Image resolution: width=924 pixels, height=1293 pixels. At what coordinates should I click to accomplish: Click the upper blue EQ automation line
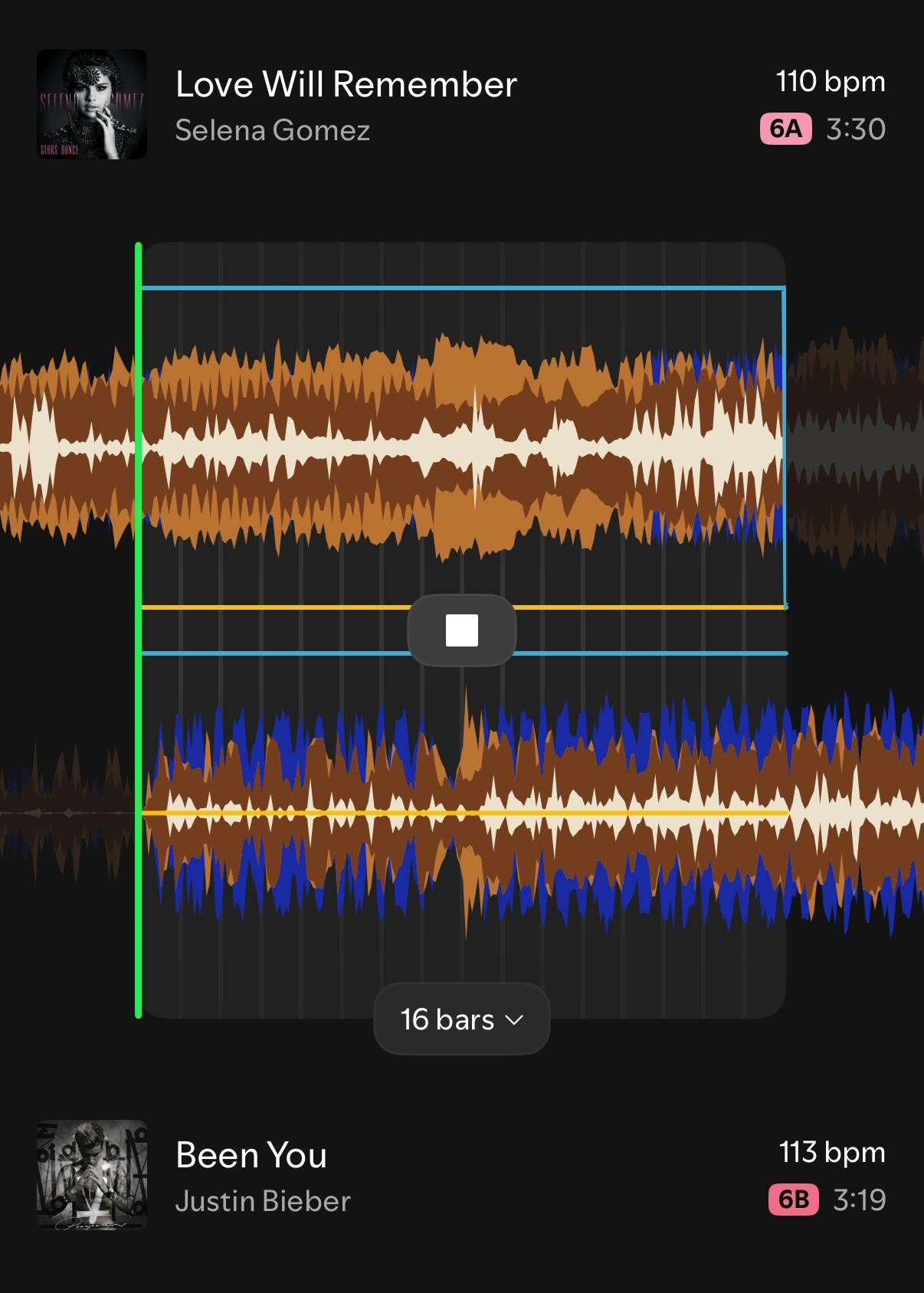tap(462, 288)
